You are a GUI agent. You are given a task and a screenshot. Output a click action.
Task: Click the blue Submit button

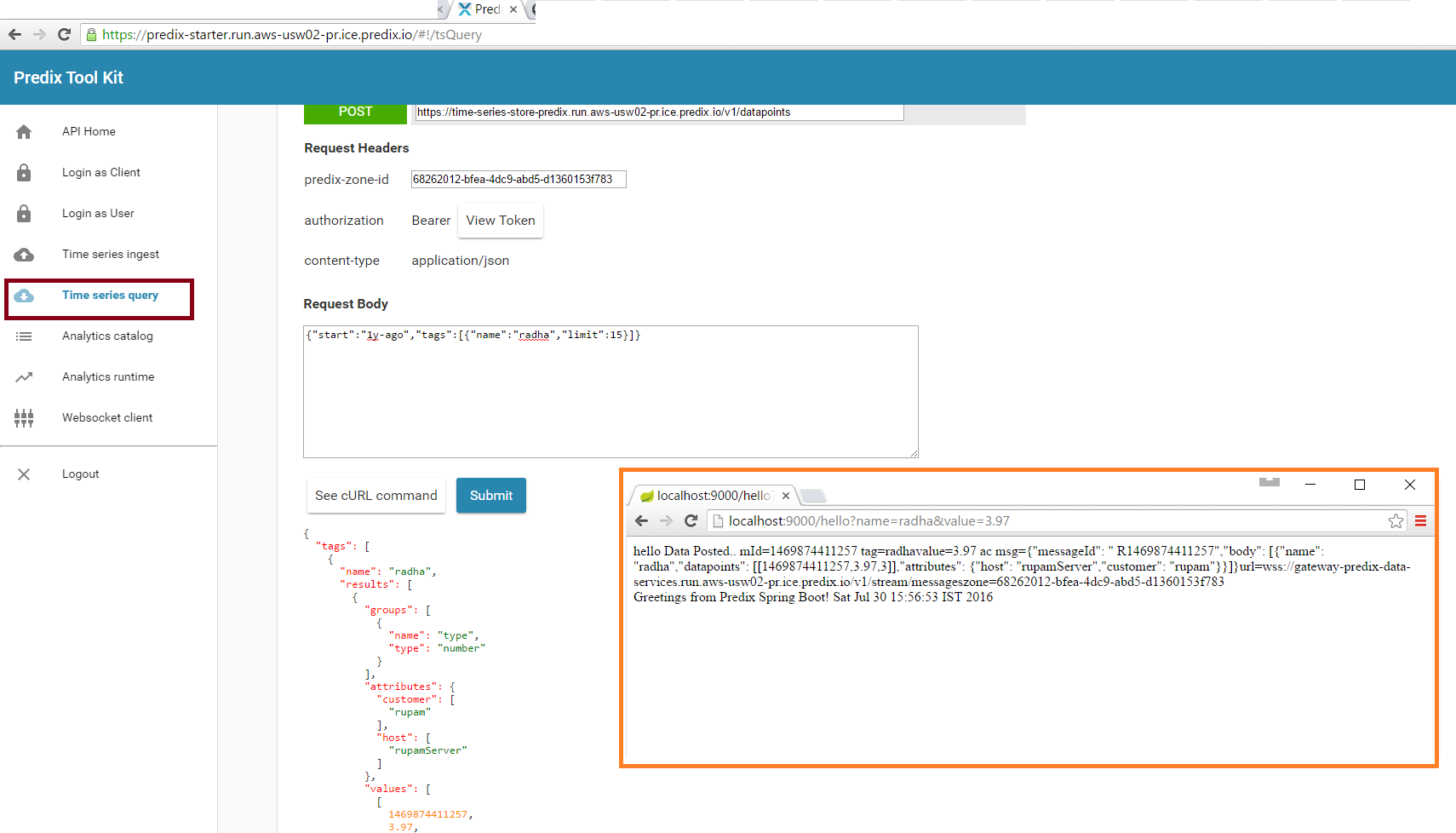[x=491, y=496]
